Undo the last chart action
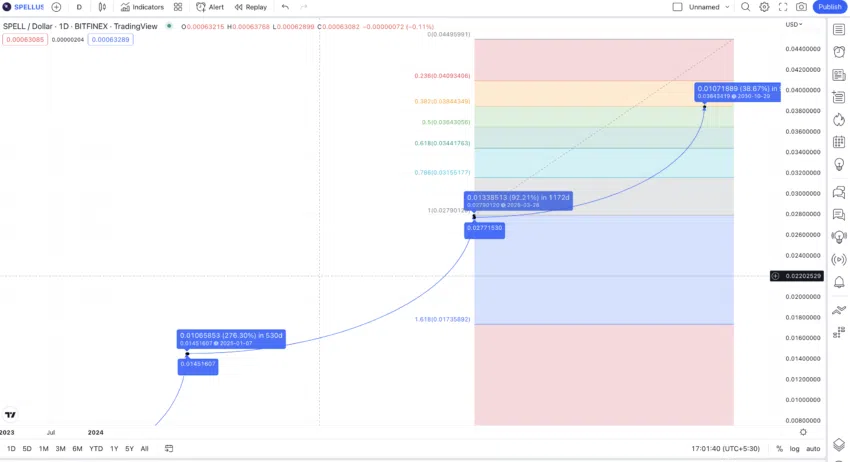This screenshot has height=462, width=850. click(x=285, y=7)
